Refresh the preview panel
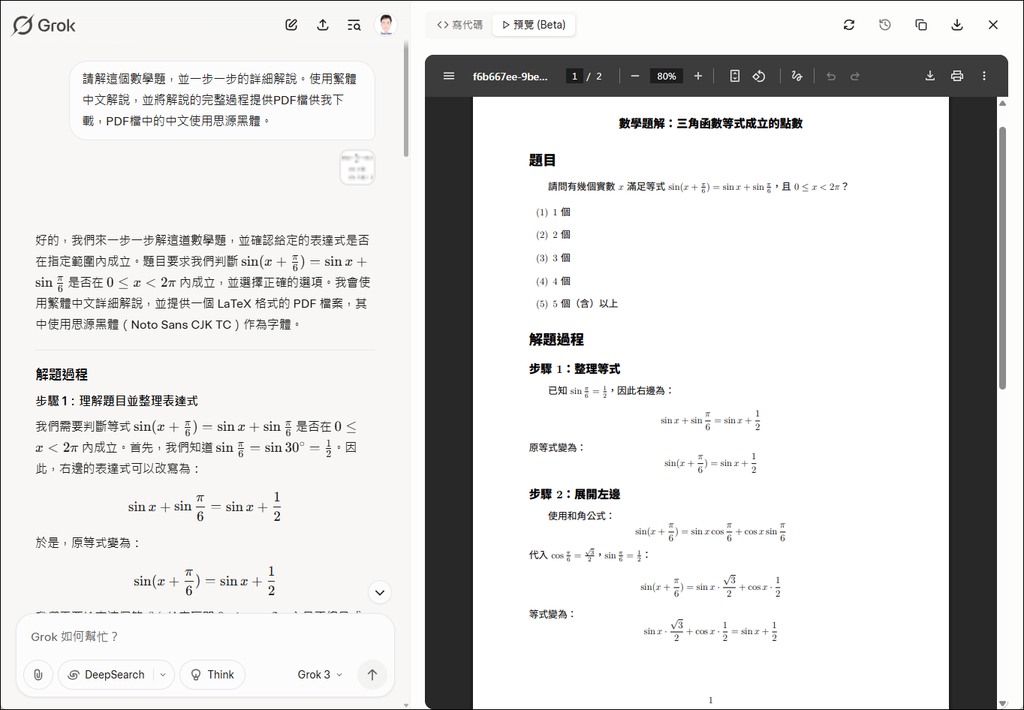This screenshot has height=710, width=1024. (849, 25)
